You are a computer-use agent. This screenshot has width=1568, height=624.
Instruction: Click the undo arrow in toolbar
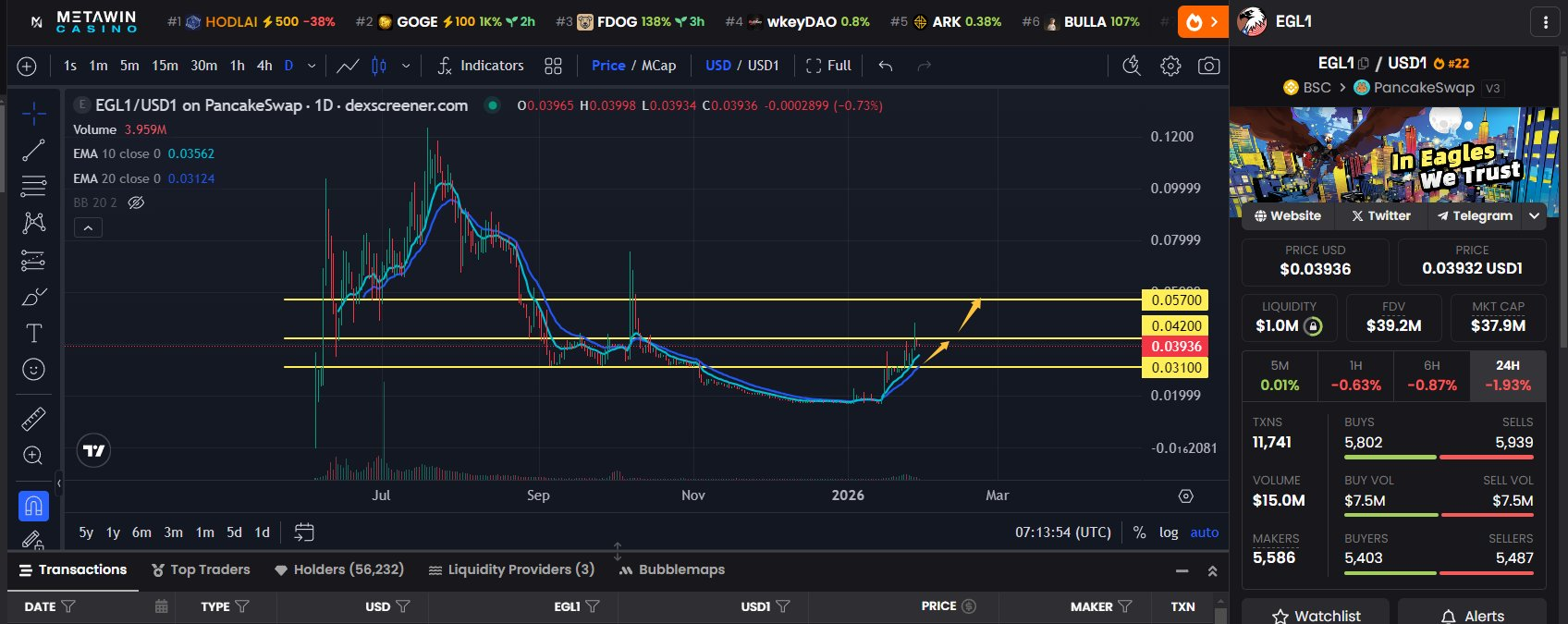[886, 66]
